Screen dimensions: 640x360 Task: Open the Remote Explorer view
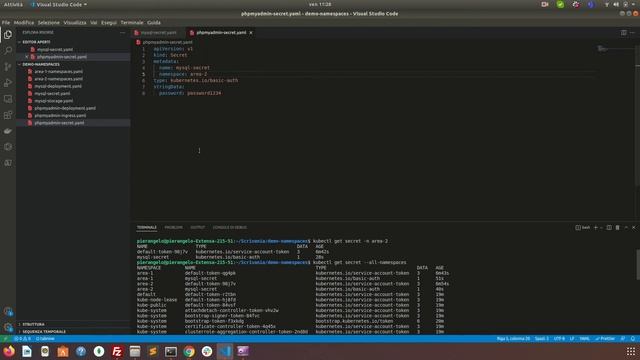[8, 99]
